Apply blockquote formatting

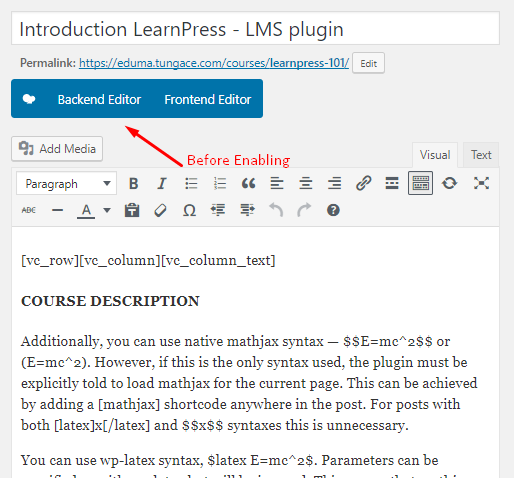pyautogui.click(x=248, y=183)
